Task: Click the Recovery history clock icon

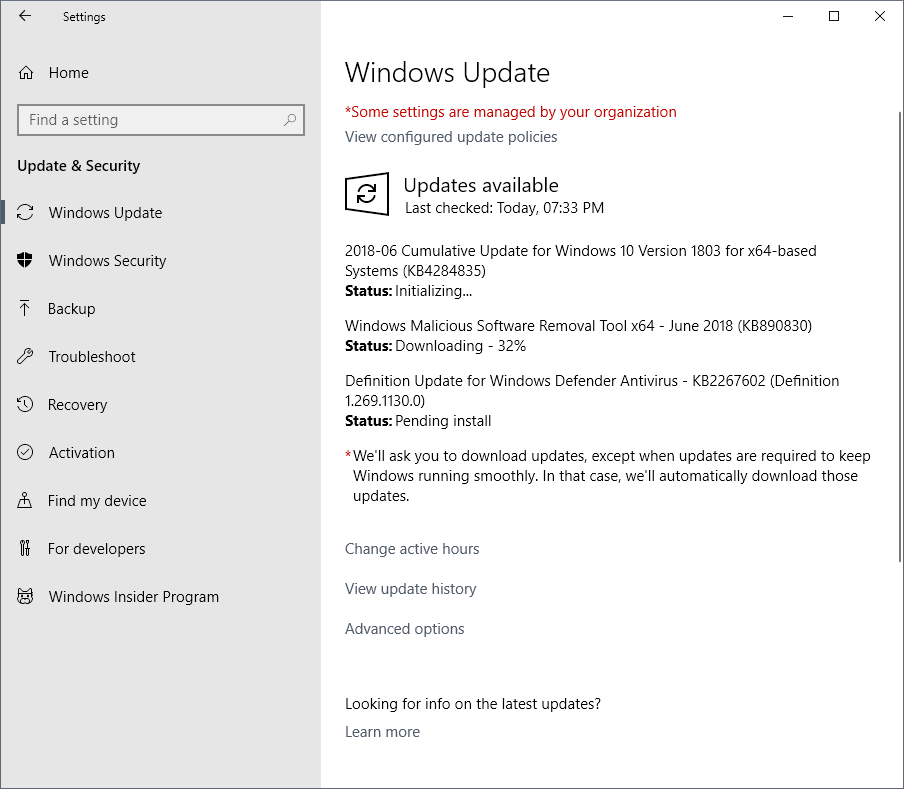Action: point(25,404)
